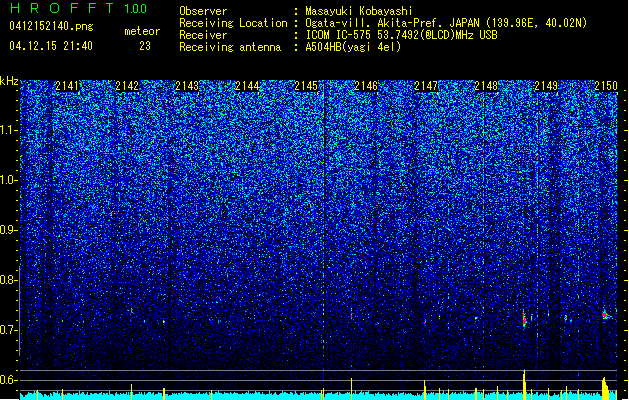Click the 0.7 frequency axis label

coord(8,330)
